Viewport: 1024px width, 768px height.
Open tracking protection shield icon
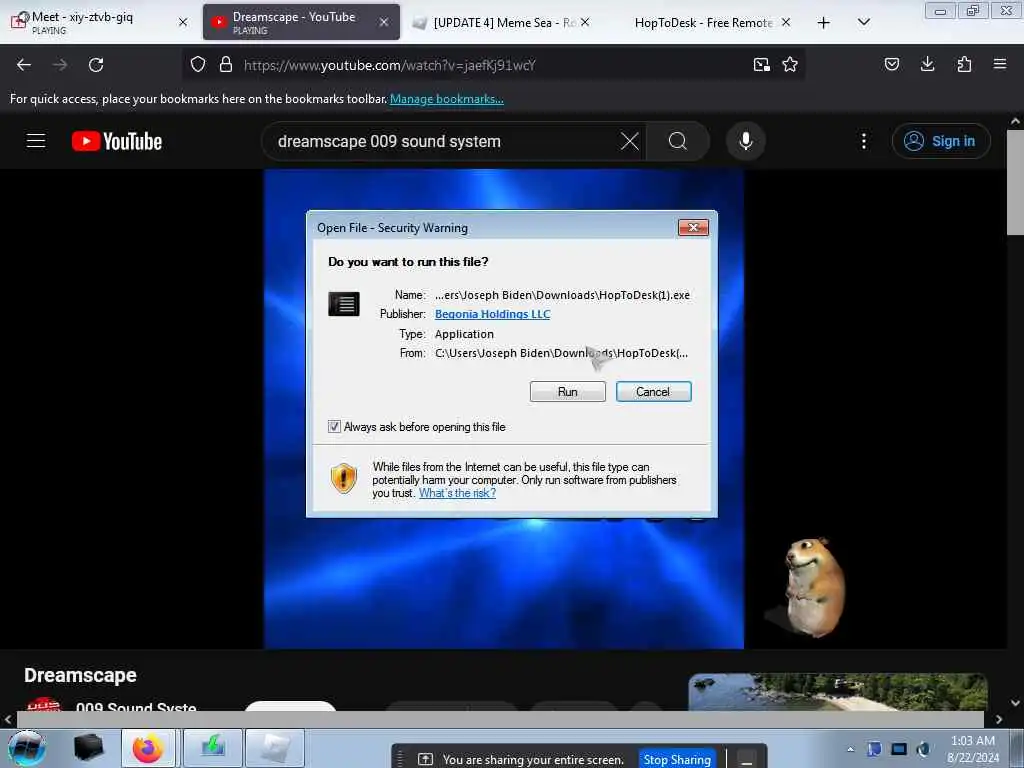(x=198, y=65)
